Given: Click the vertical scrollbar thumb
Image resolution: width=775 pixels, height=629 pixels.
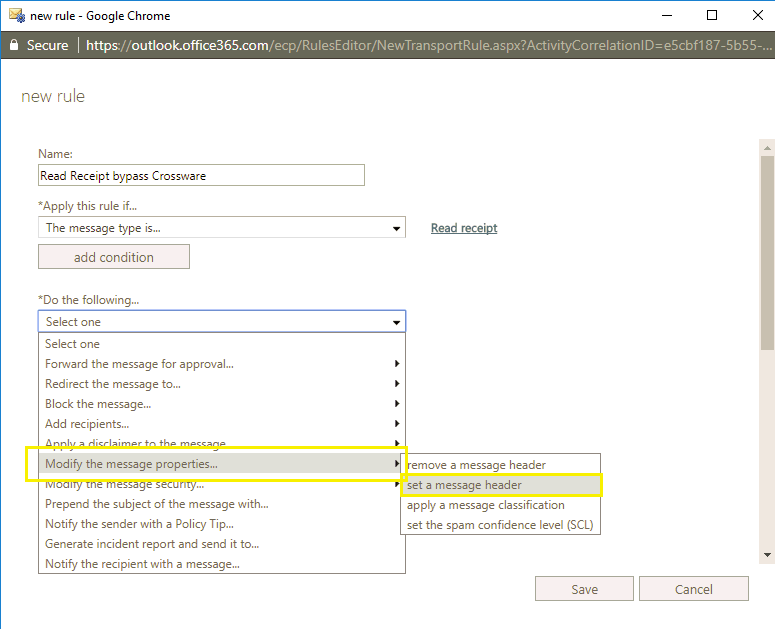Looking at the screenshot, I should [x=767, y=253].
